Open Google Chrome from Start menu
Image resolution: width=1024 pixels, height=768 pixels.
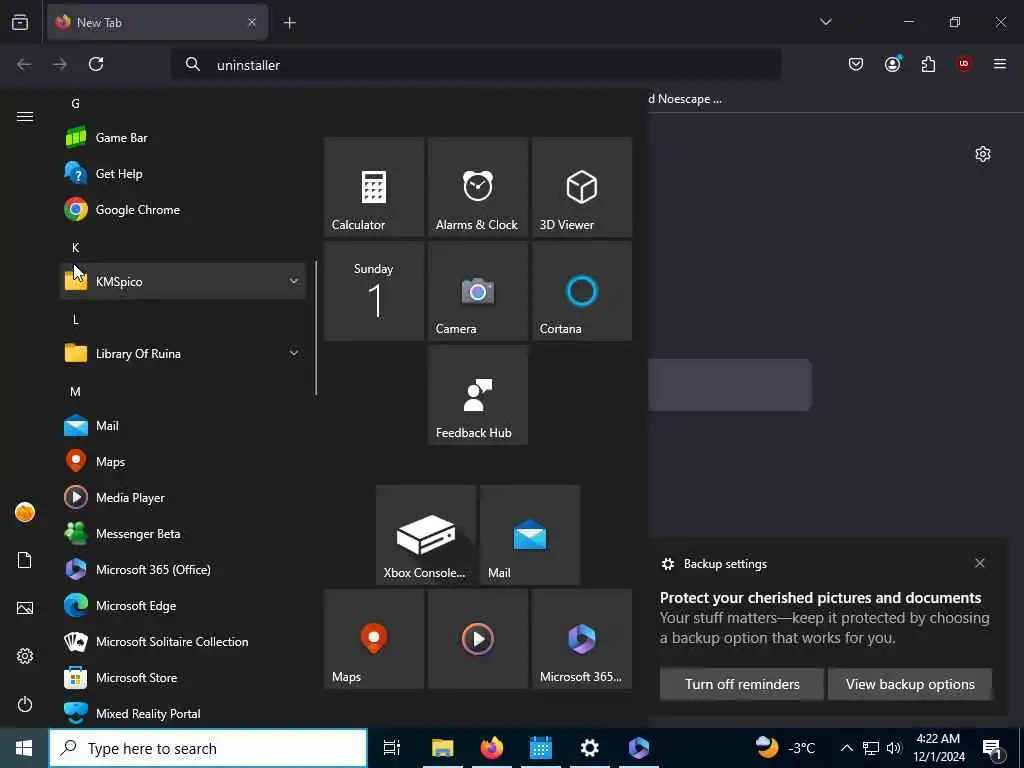182,210
